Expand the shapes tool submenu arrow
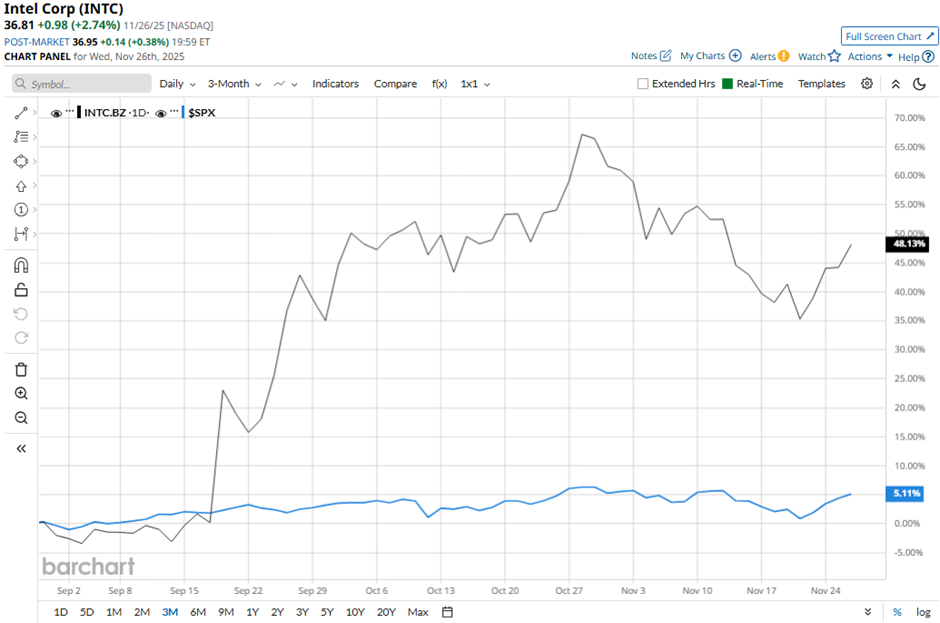Image resolution: width=940 pixels, height=623 pixels. point(35,161)
